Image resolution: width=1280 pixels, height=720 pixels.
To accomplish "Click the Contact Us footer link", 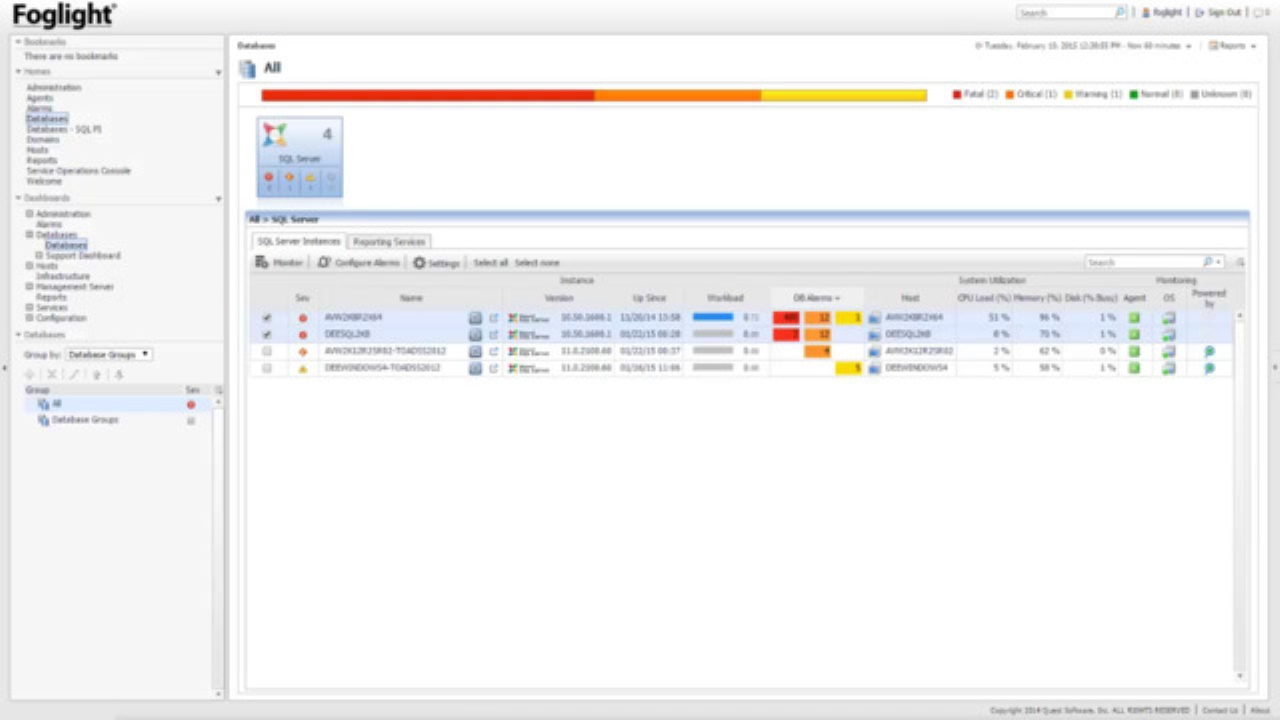I will coord(1219,710).
